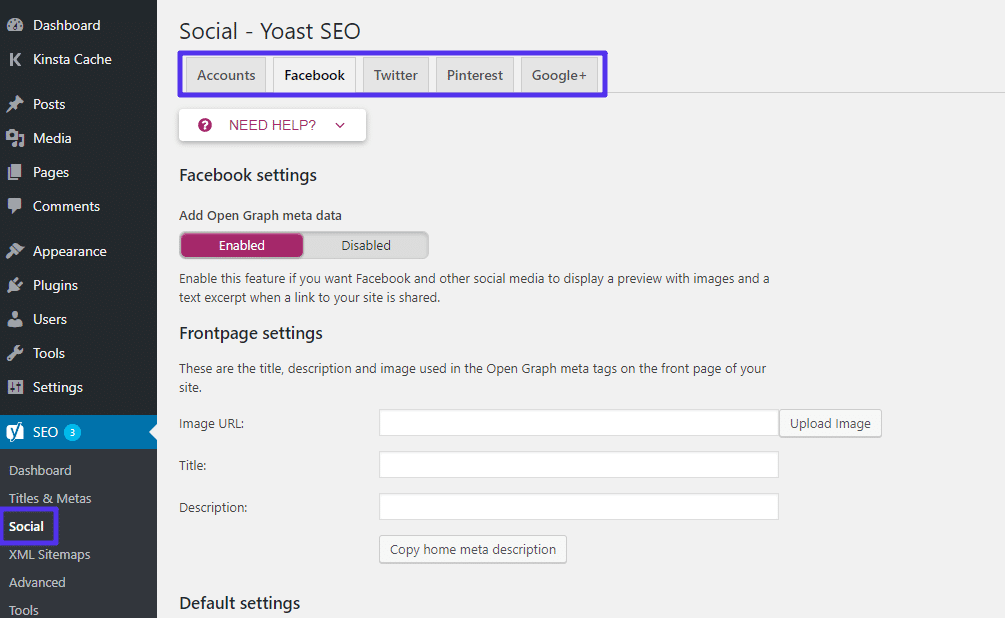Click the Comments speech bubble icon
The width and height of the screenshot is (1005, 618).
pos(15,206)
